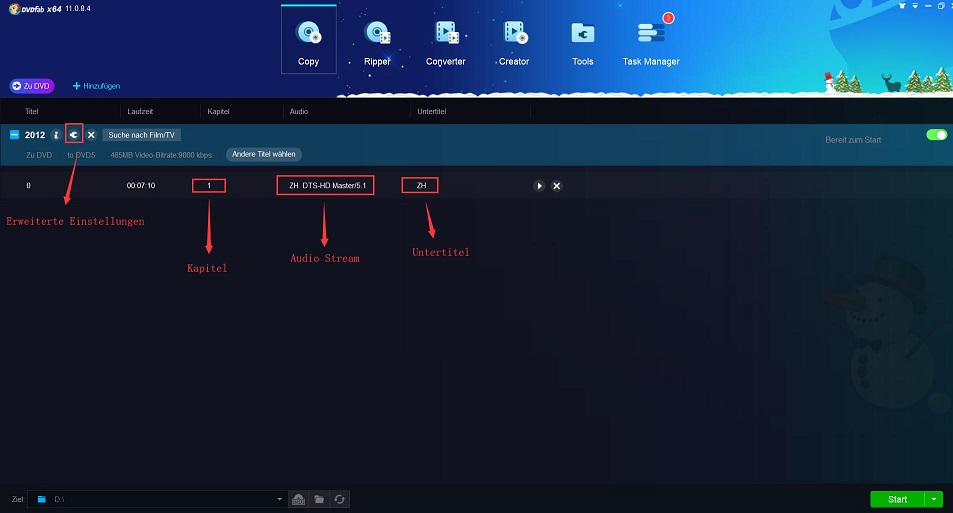Play preview of title 0
953x513 pixels.
(x=539, y=186)
